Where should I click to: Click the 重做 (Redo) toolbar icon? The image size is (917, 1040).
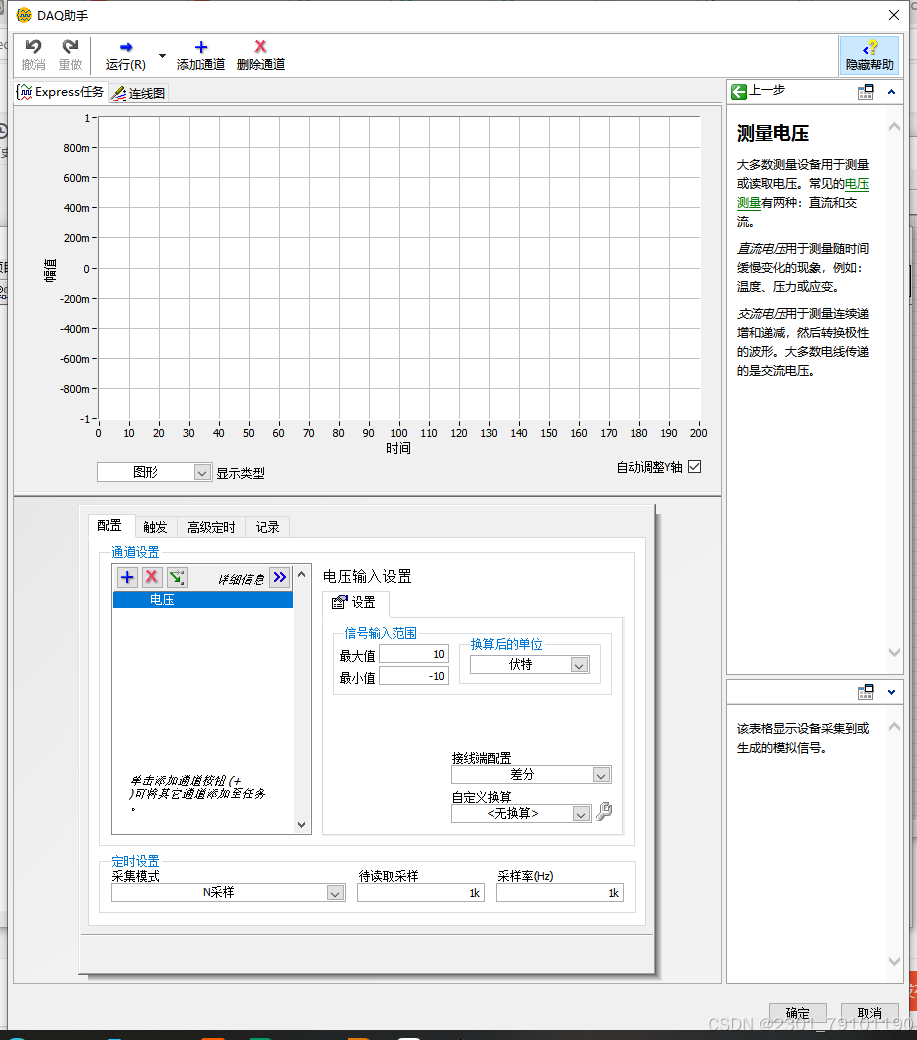70,48
